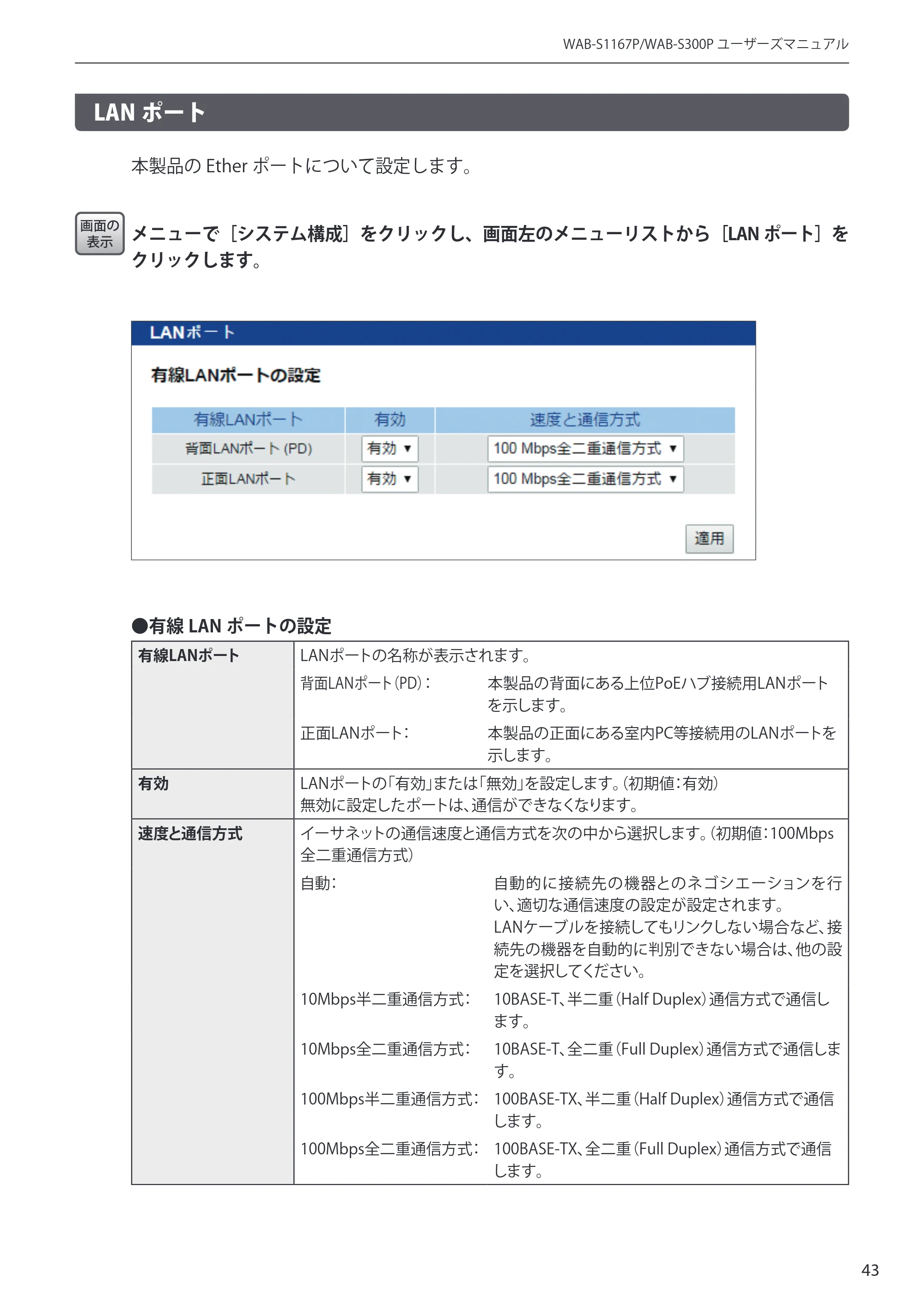The image size is (924, 1311).
Task: Click the 自動: option label
Action: point(319,883)
